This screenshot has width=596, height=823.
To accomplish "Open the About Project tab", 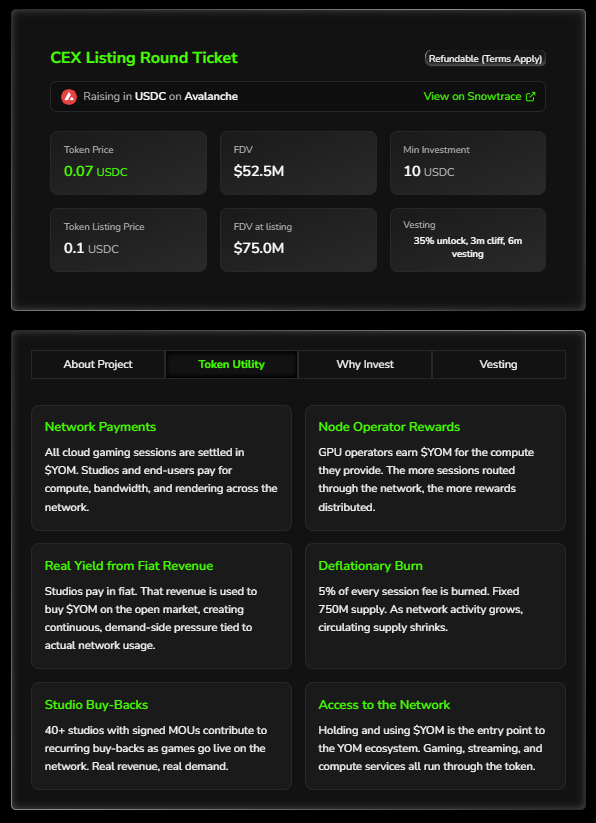I will click(x=98, y=364).
